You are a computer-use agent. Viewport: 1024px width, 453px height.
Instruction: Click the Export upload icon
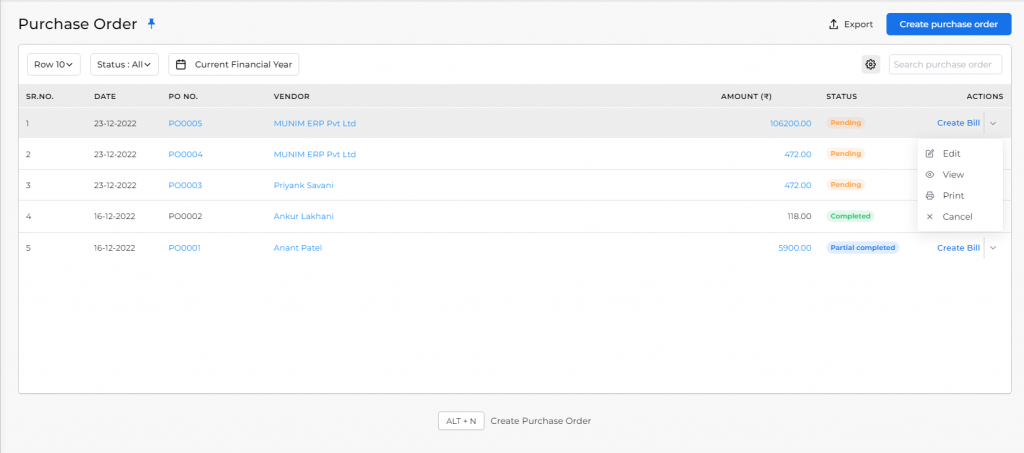(833, 24)
